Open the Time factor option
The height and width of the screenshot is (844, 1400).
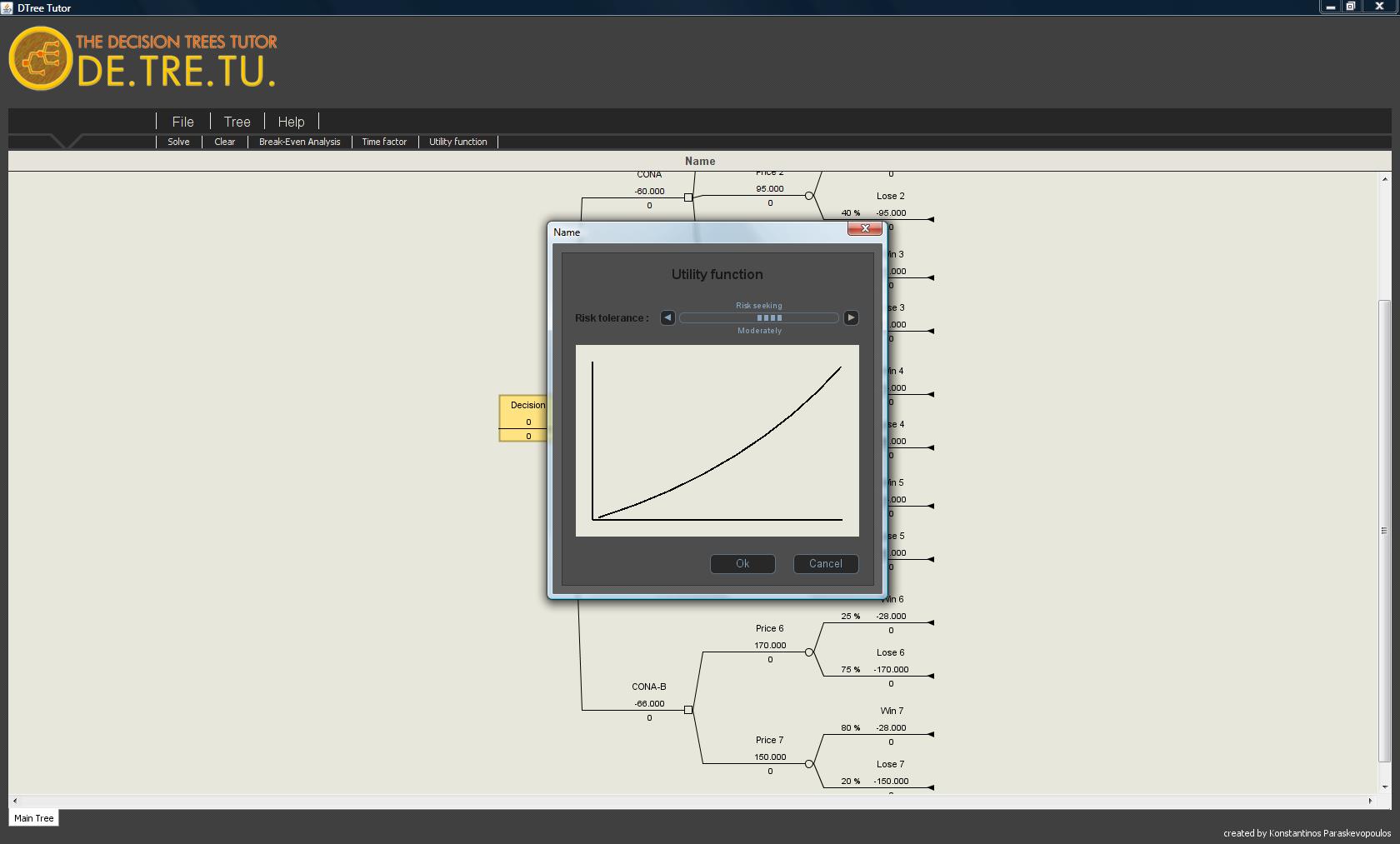click(x=384, y=142)
